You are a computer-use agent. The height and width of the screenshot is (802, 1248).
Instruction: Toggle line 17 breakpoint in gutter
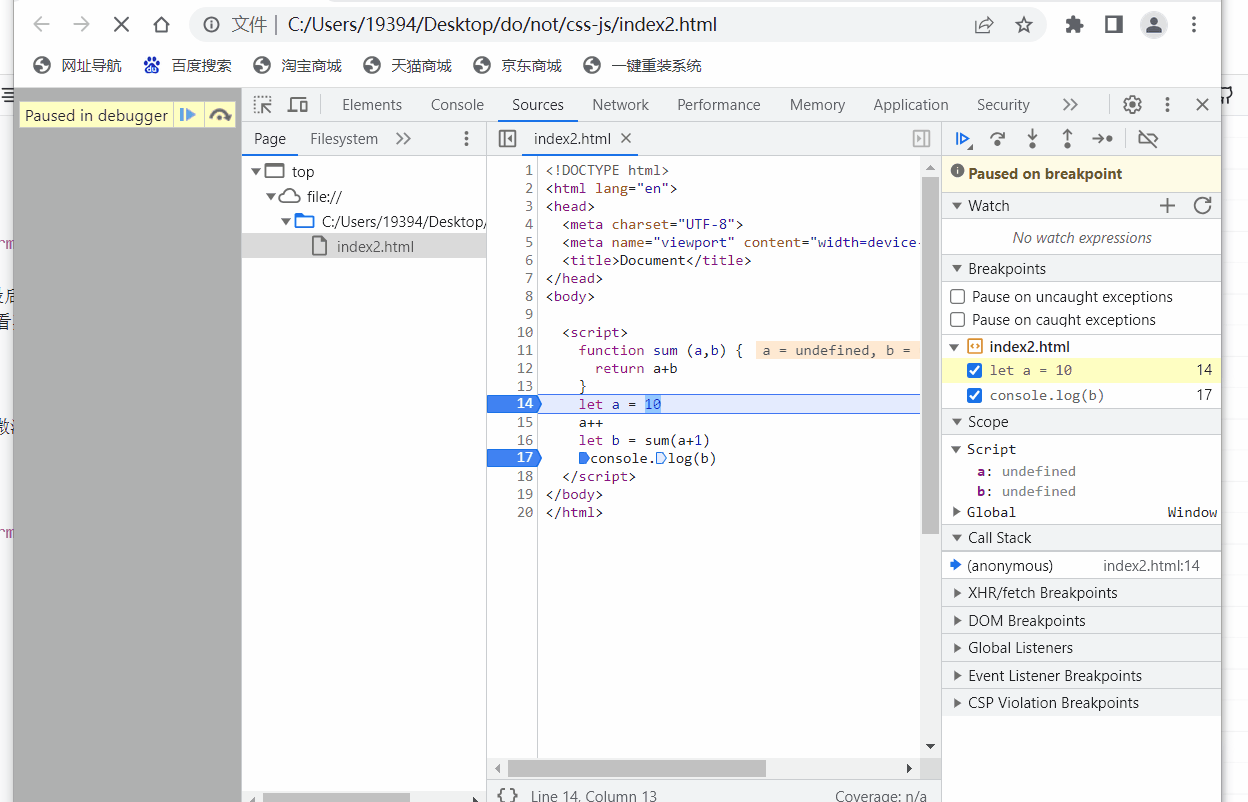513,458
